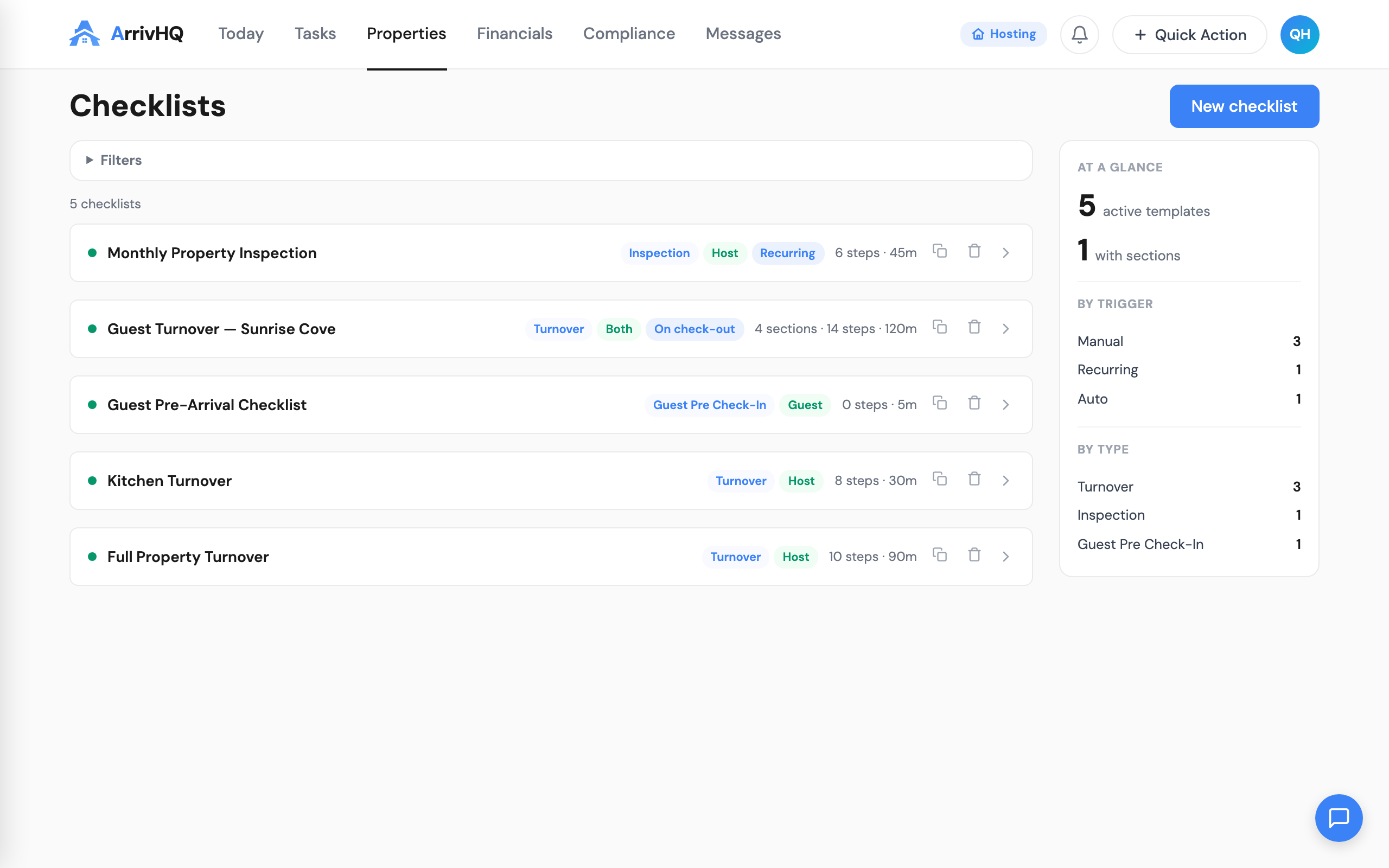This screenshot has height=868, width=1389.
Task: Open the notifications bell
Action: 1079,34
